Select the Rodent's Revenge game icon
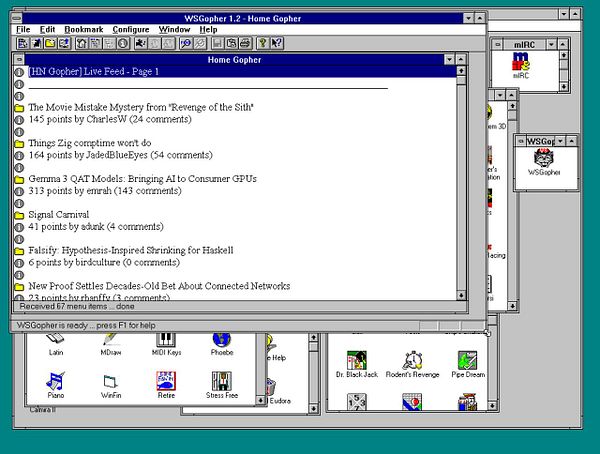600x454 pixels. (412, 364)
